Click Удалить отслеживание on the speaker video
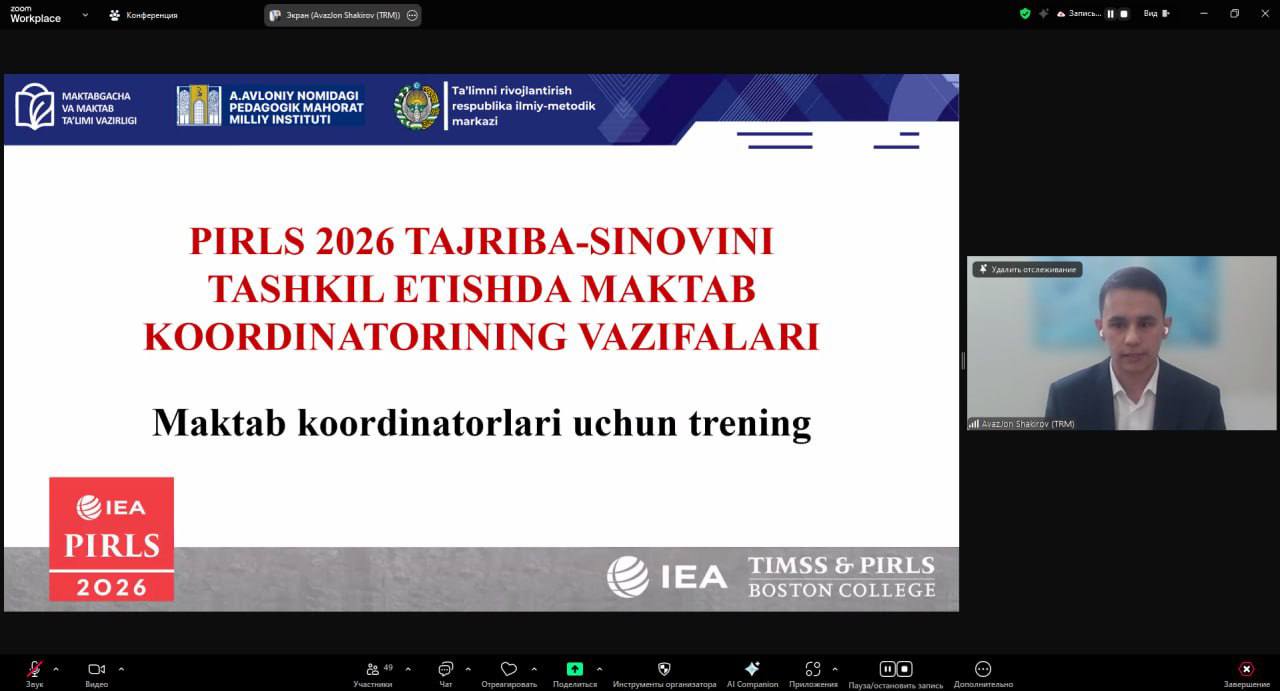 [1028, 269]
